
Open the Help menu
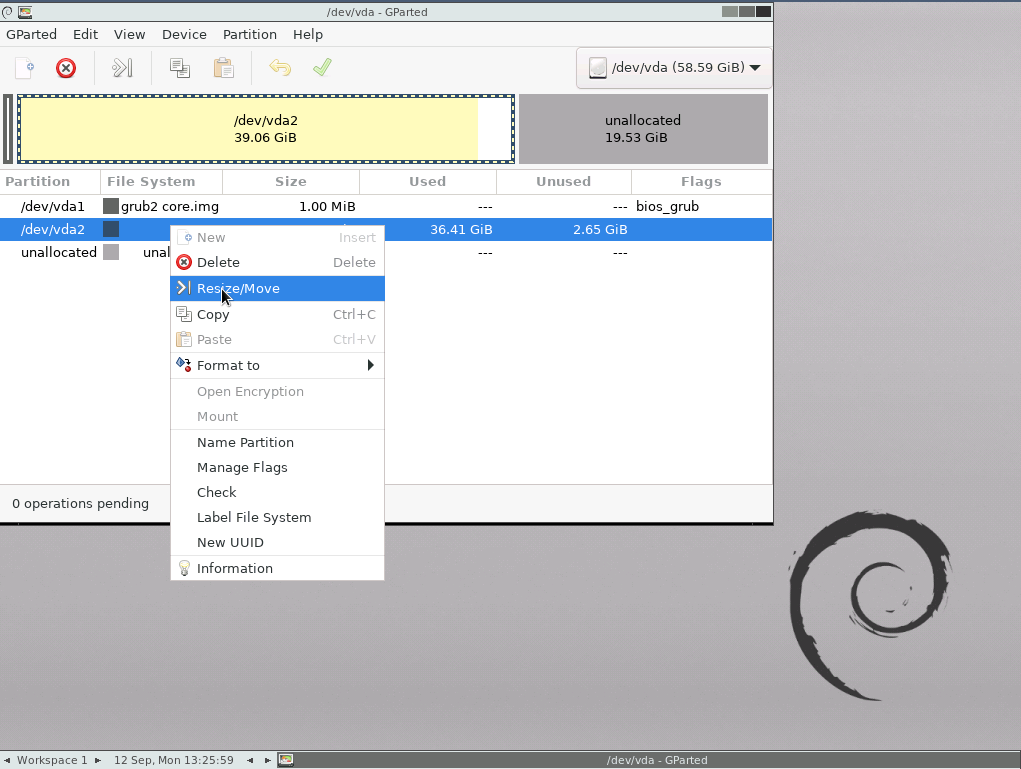point(308,34)
